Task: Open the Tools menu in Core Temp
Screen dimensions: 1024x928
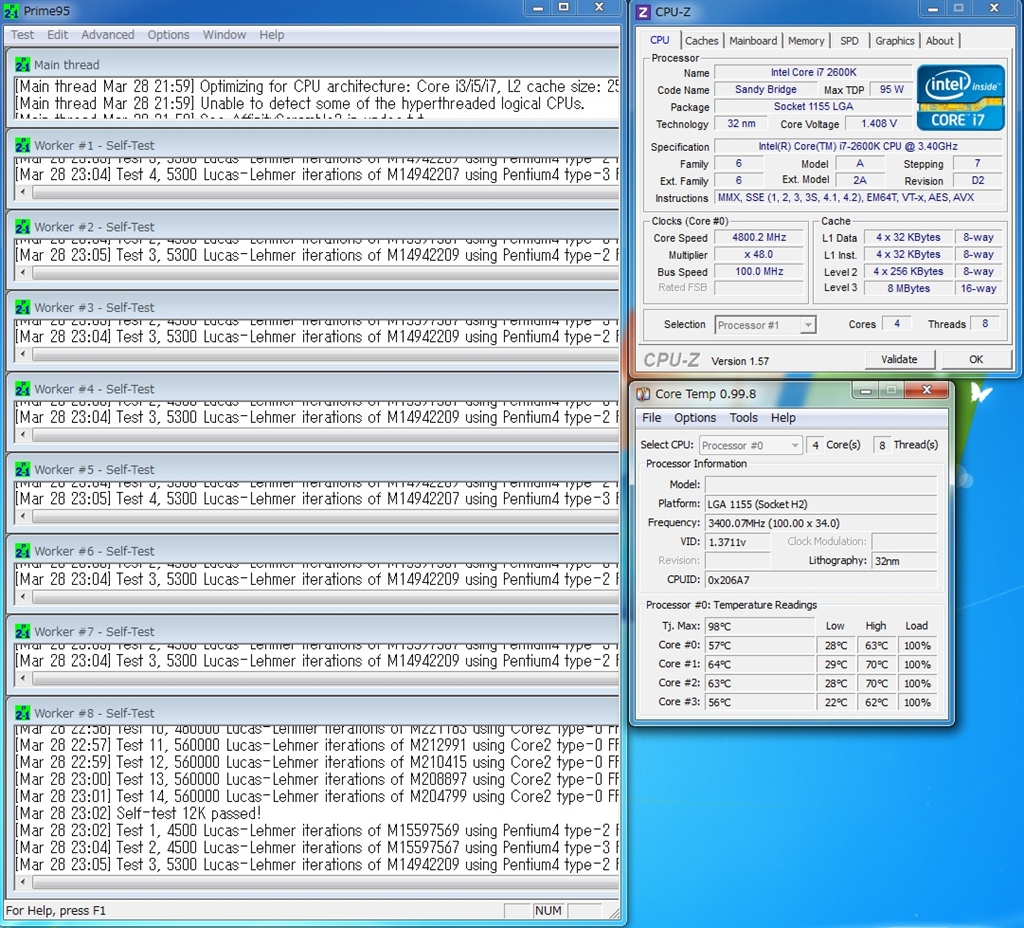Action: click(743, 418)
